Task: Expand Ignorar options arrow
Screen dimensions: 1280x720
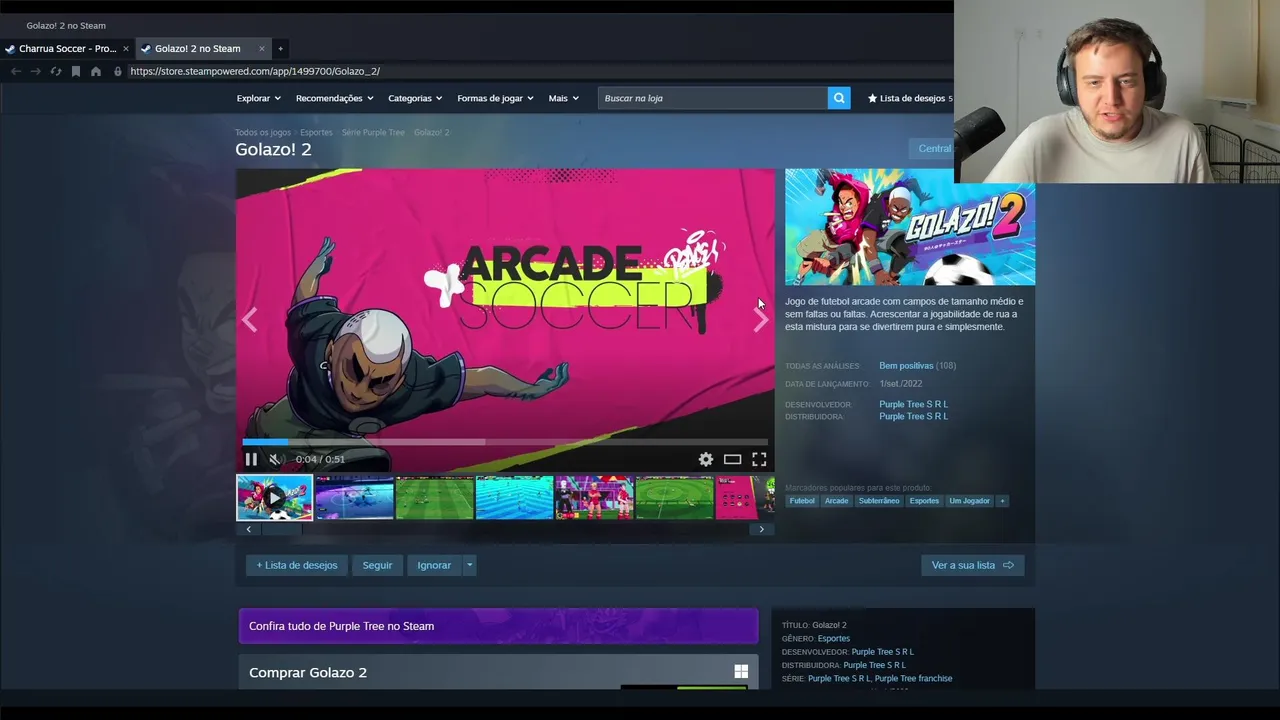Action: click(x=469, y=565)
